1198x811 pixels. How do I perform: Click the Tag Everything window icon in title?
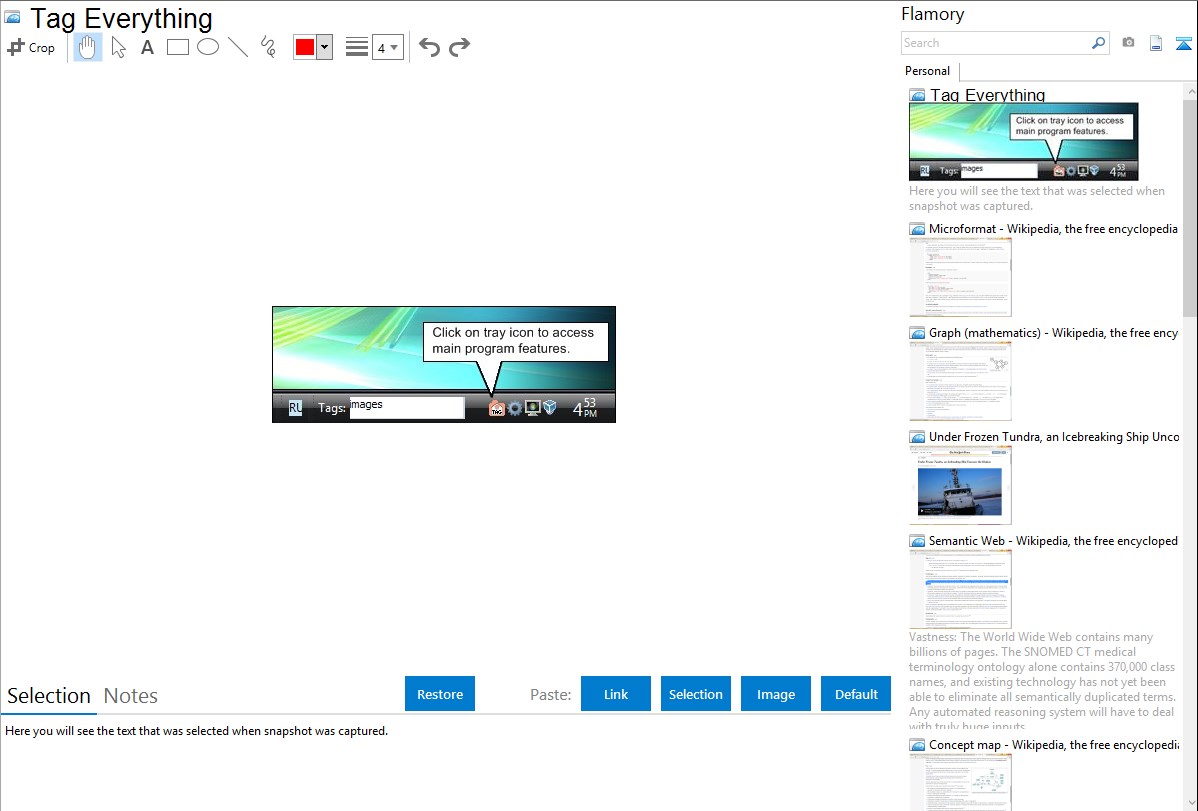[x=13, y=18]
